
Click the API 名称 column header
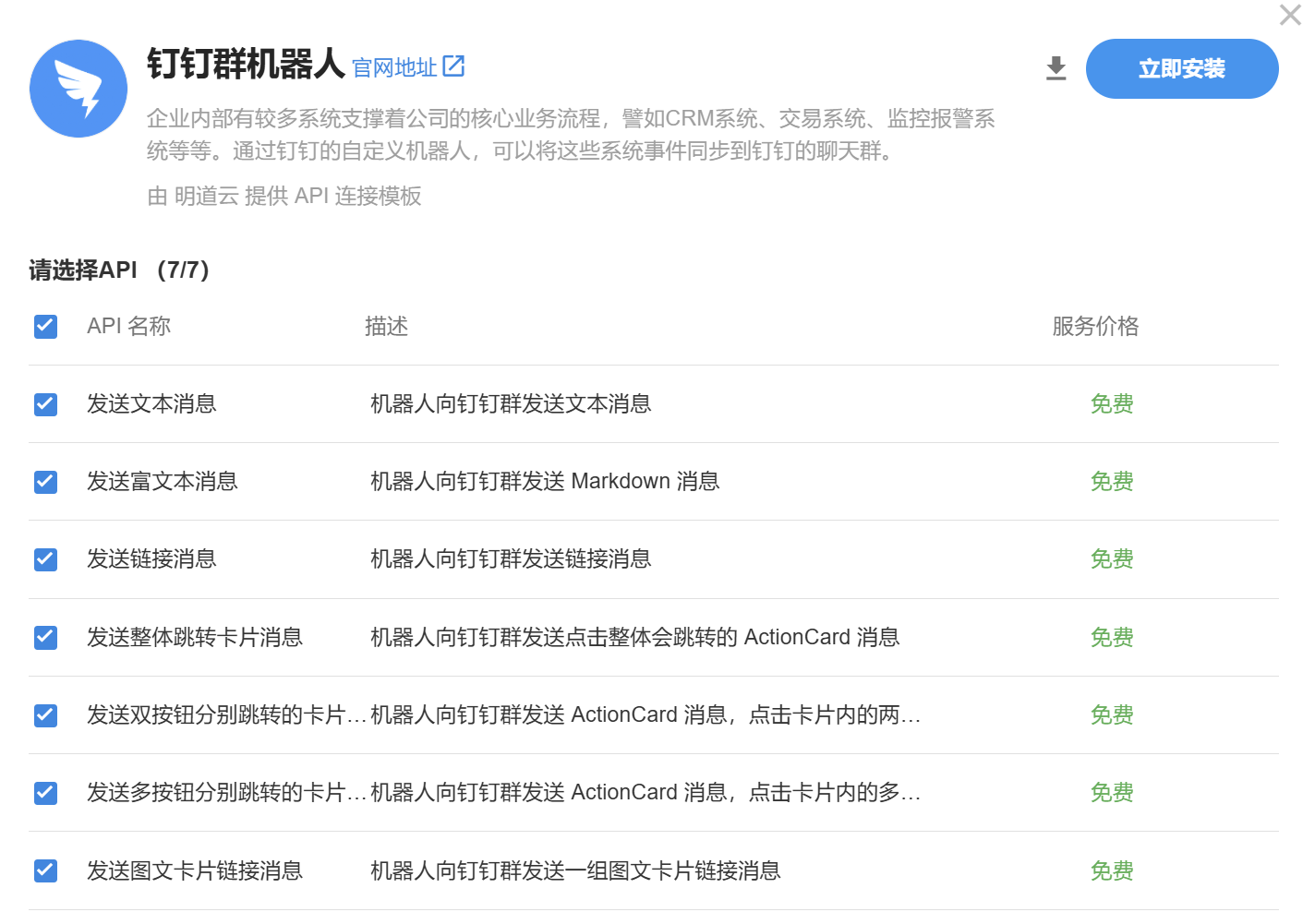pyautogui.click(x=129, y=326)
